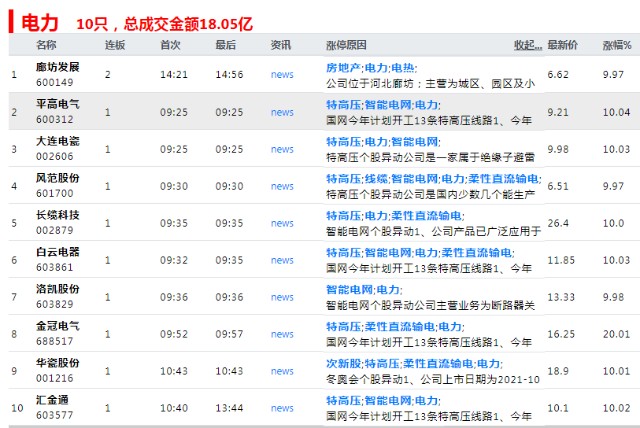Click stock code 002606
The image size is (640, 428).
coord(55,156)
